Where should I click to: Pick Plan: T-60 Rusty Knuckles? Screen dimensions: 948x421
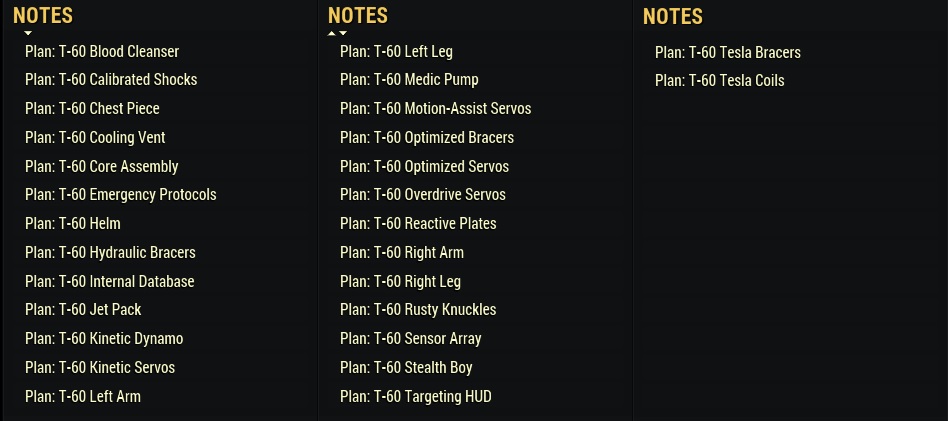coord(418,310)
